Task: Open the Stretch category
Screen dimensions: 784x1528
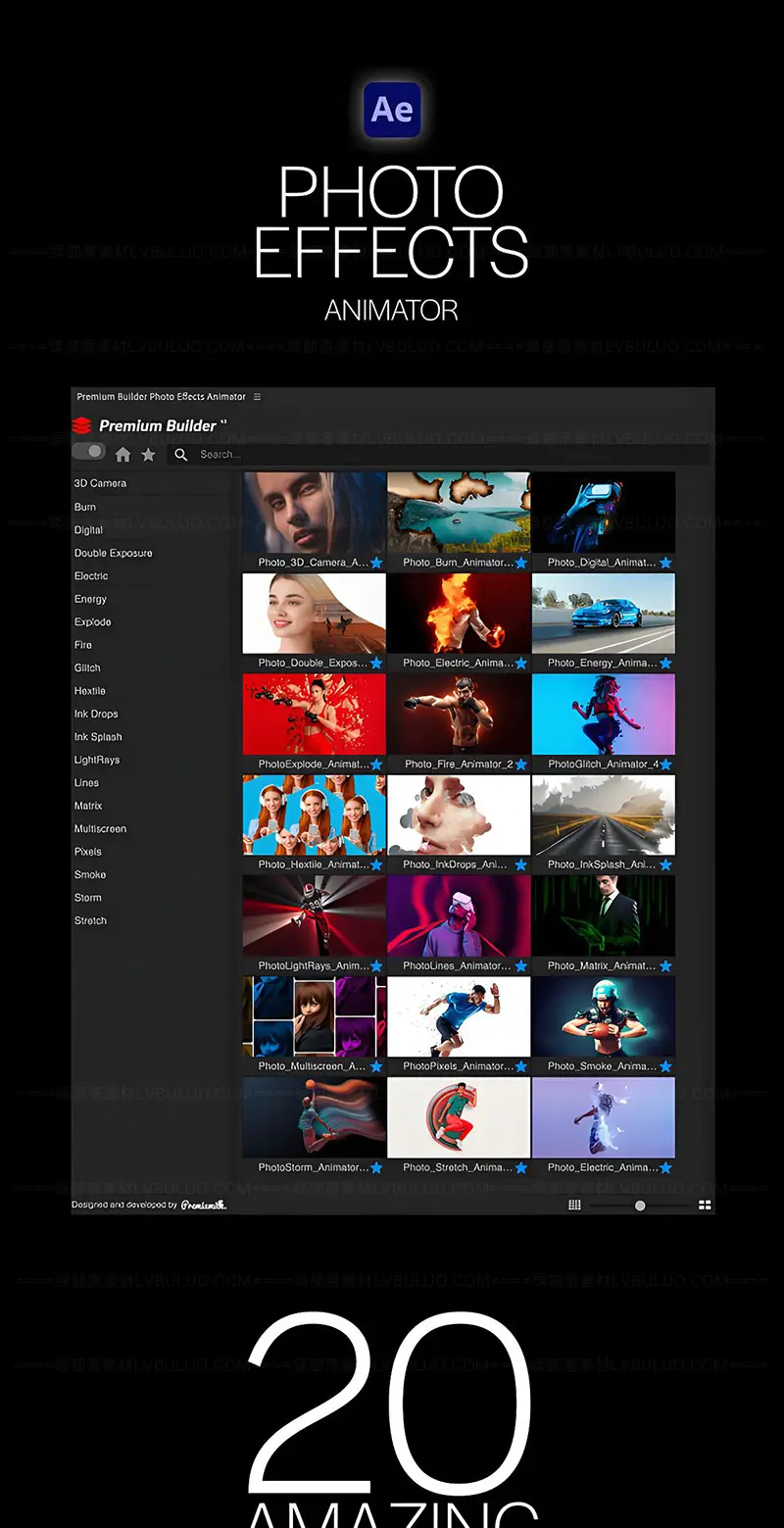Action: coord(90,921)
